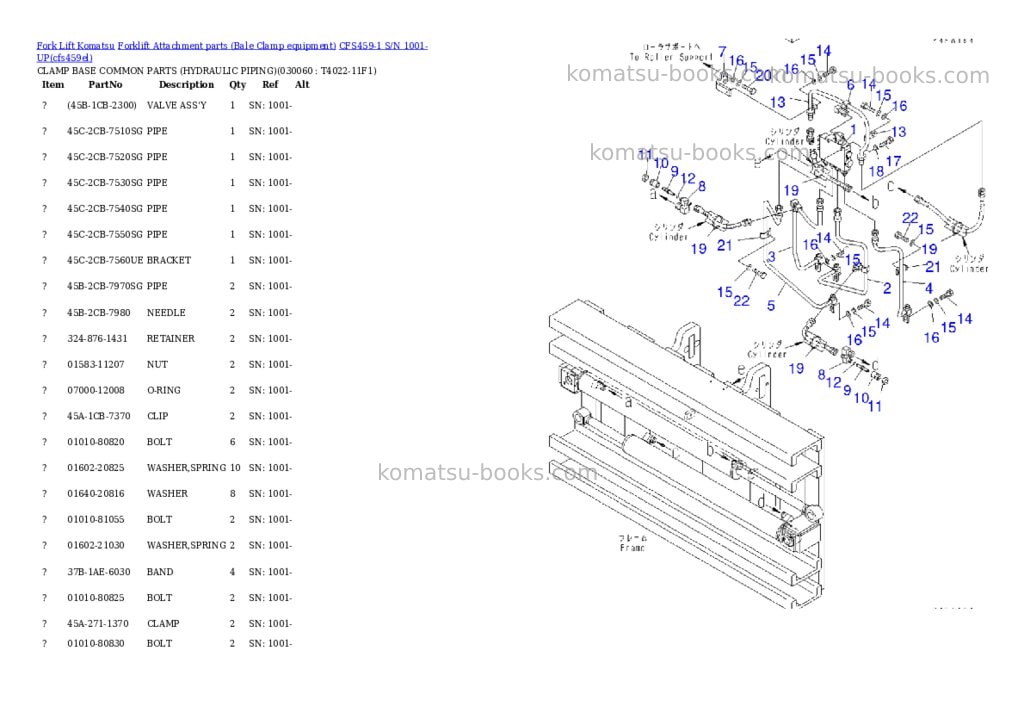Select part number 45C-2CB-7550SG
1024x725 pixels.
[104, 234]
